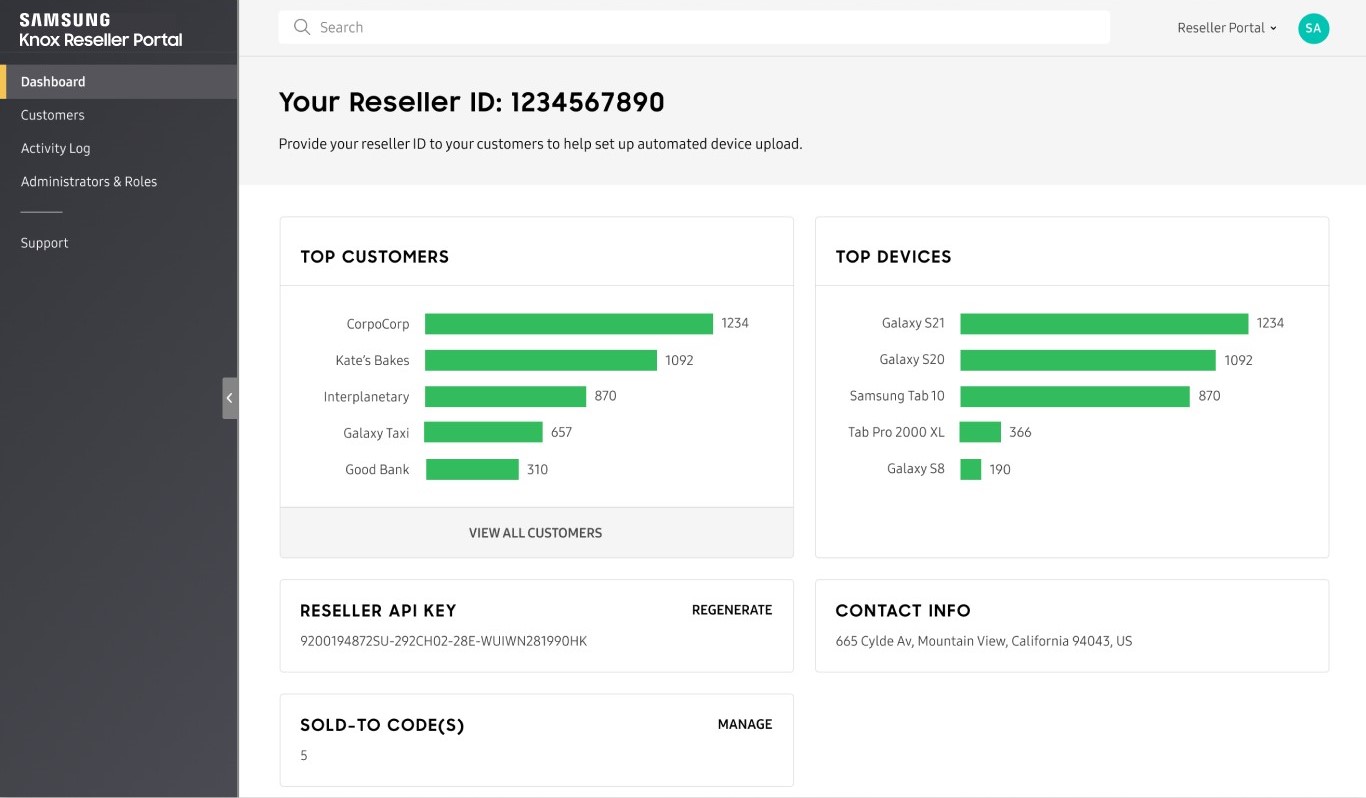Click the Contact Info card title
This screenshot has height=798, width=1366.
point(903,611)
